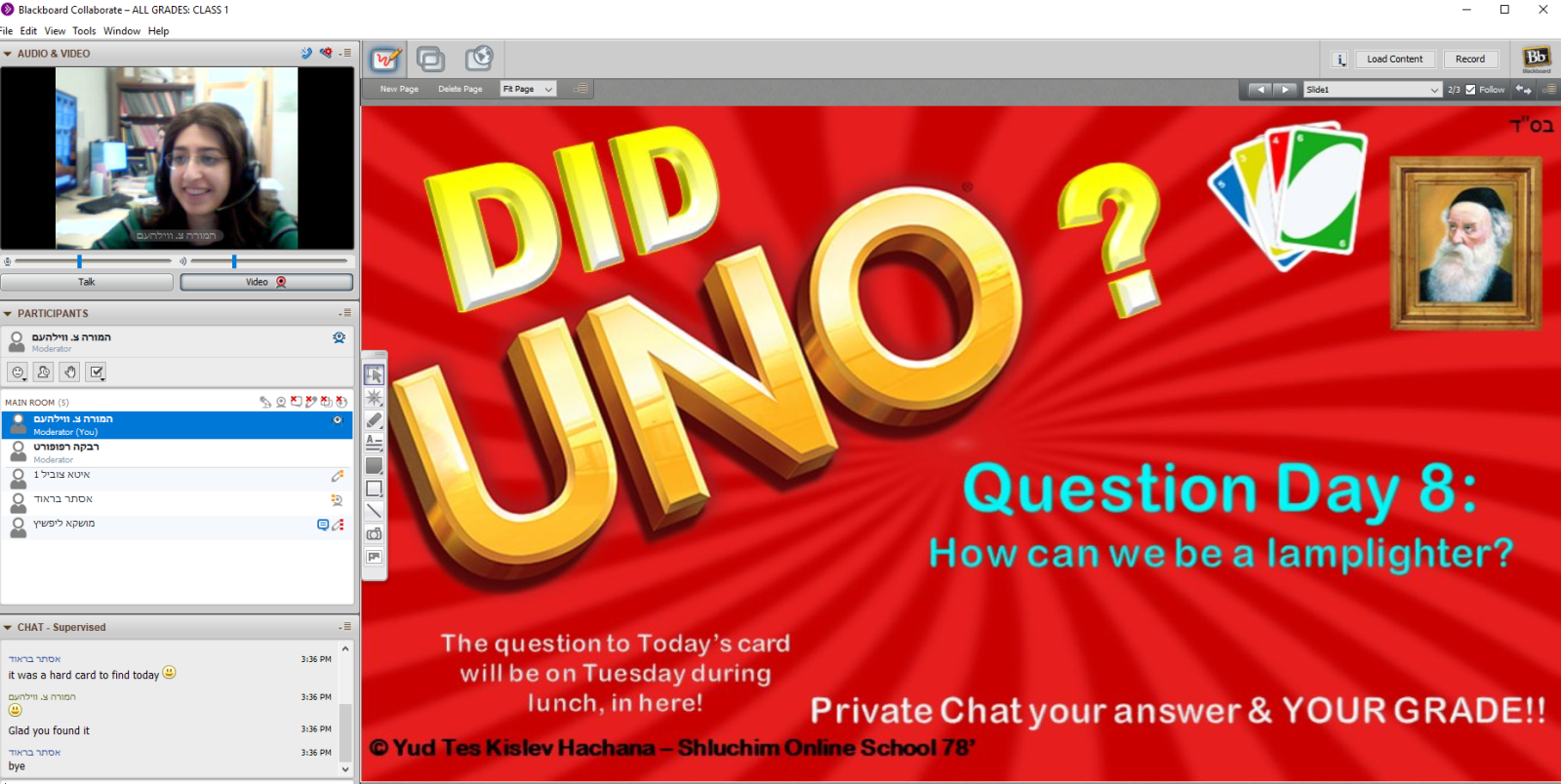
Task: Click the Blackboard logo icon
Action: click(1537, 59)
